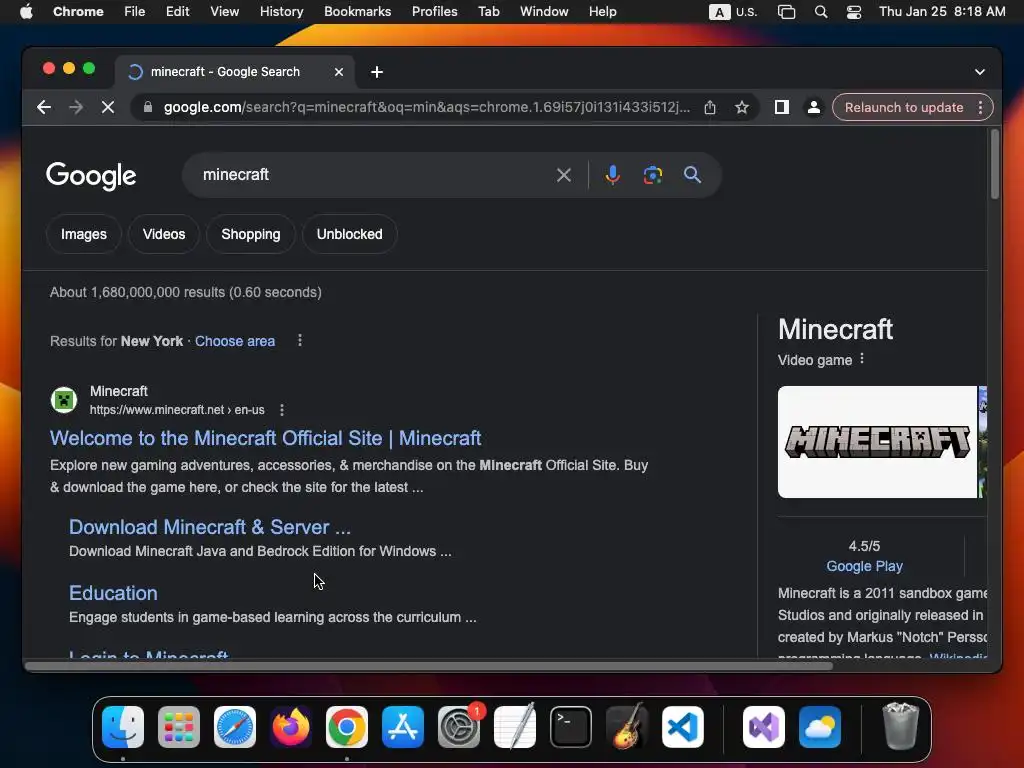1024x768 pixels.
Task: Open Control Center in menu bar
Action: [854, 12]
